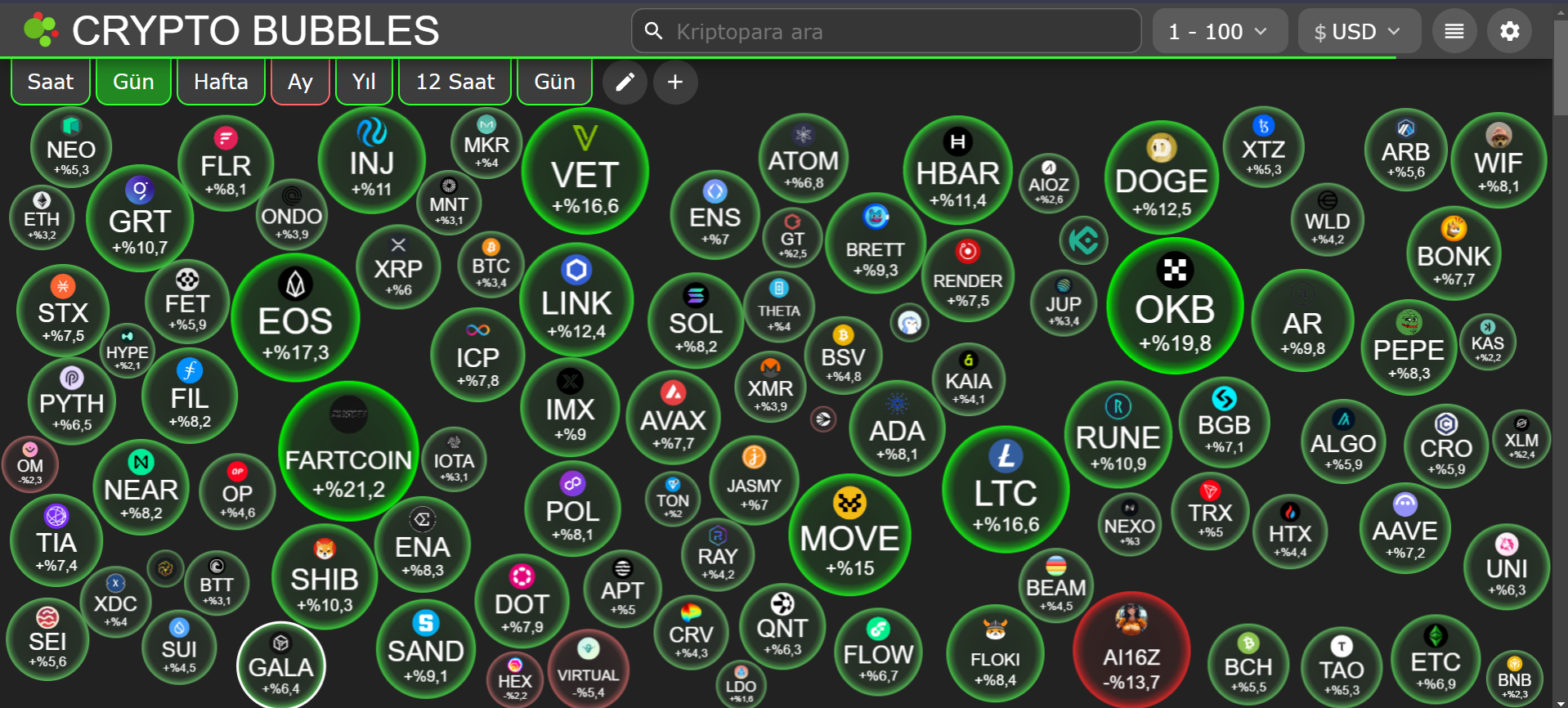
Task: Select the red AI16Z bubble
Action: [1131, 651]
